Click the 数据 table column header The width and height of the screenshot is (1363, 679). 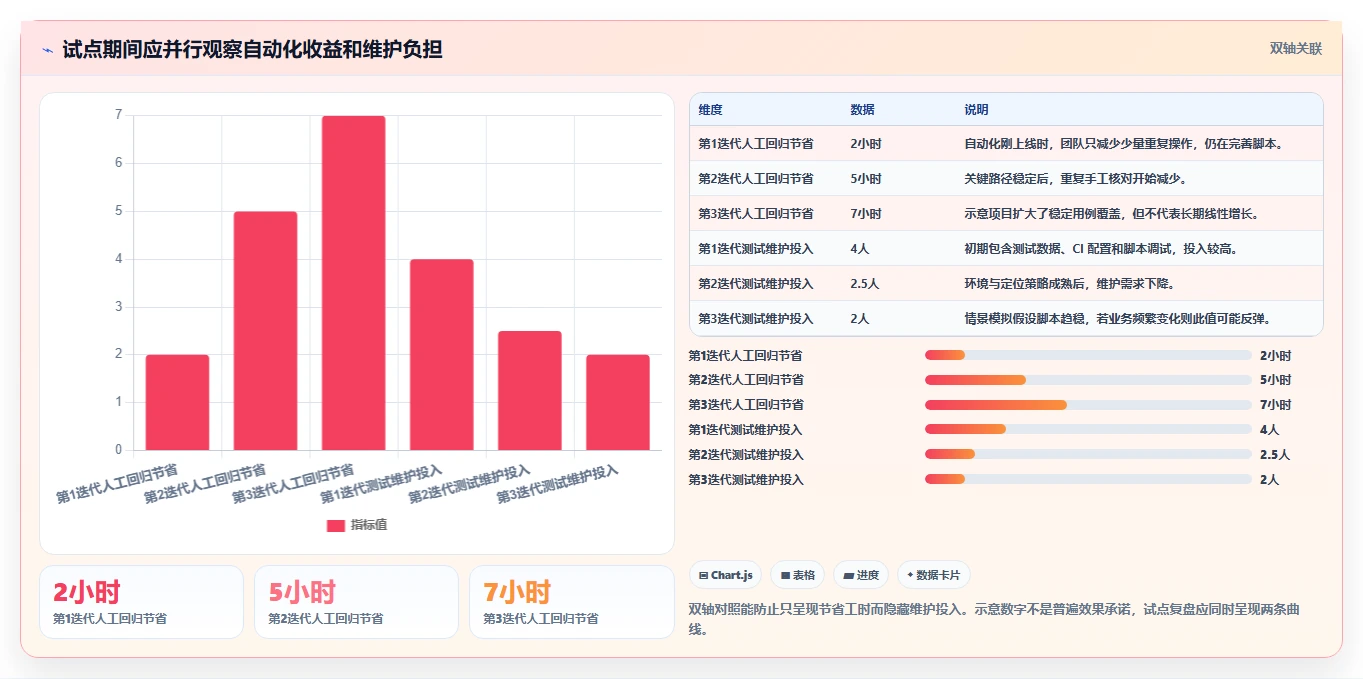(862, 109)
